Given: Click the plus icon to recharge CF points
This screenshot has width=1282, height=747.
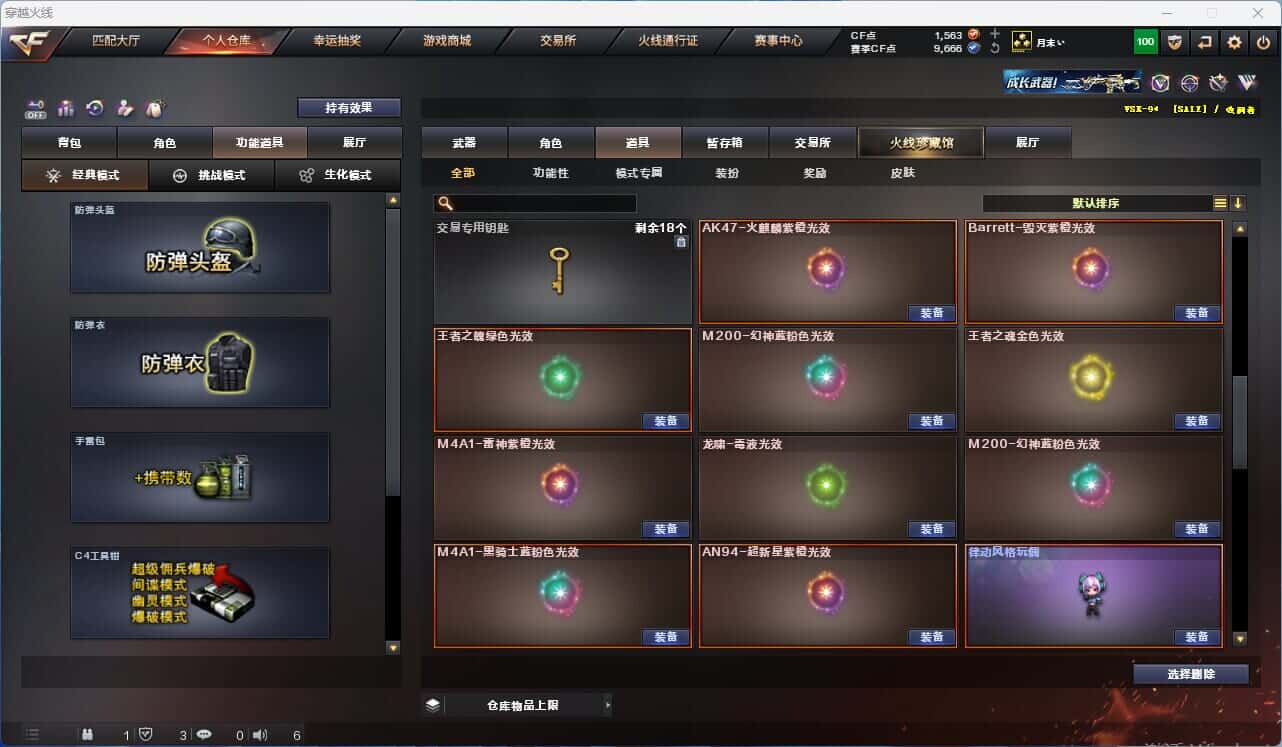Looking at the screenshot, I should click(994, 34).
